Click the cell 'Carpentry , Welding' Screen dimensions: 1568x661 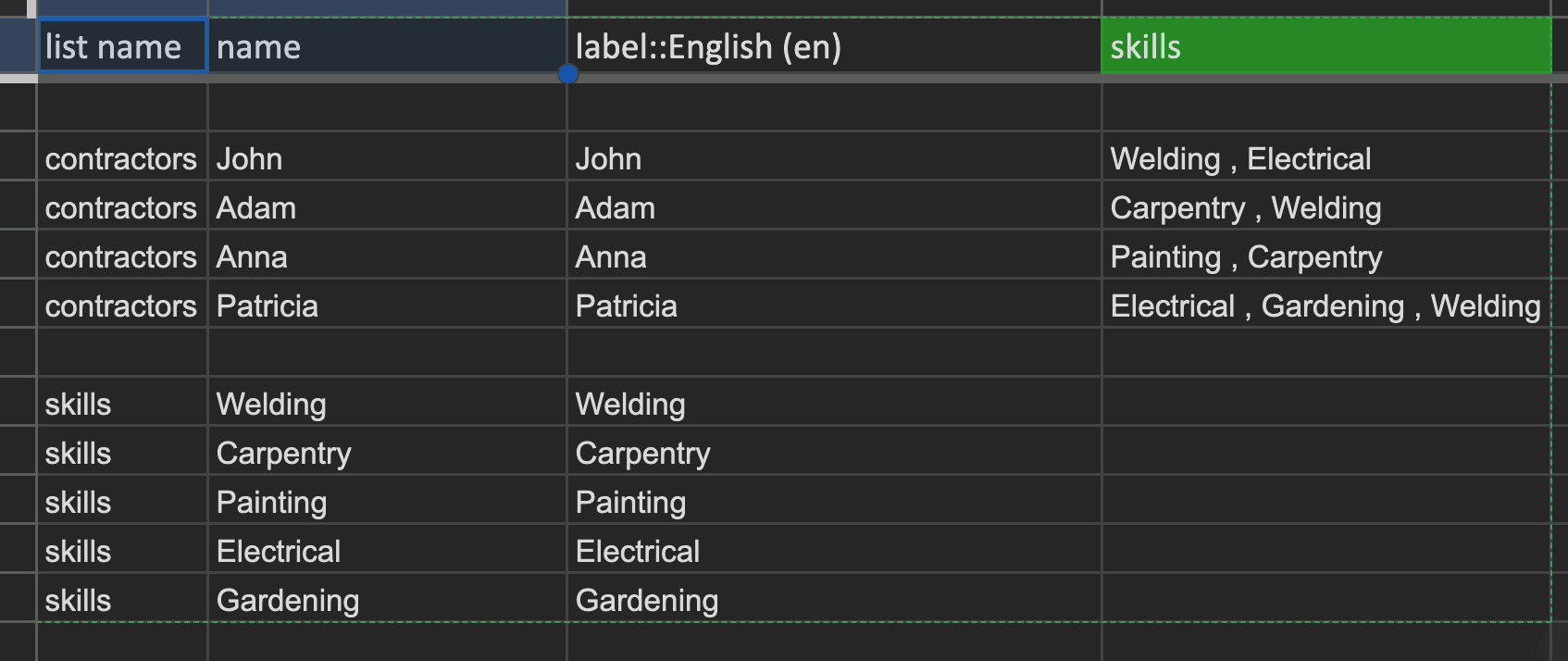tap(1326, 206)
